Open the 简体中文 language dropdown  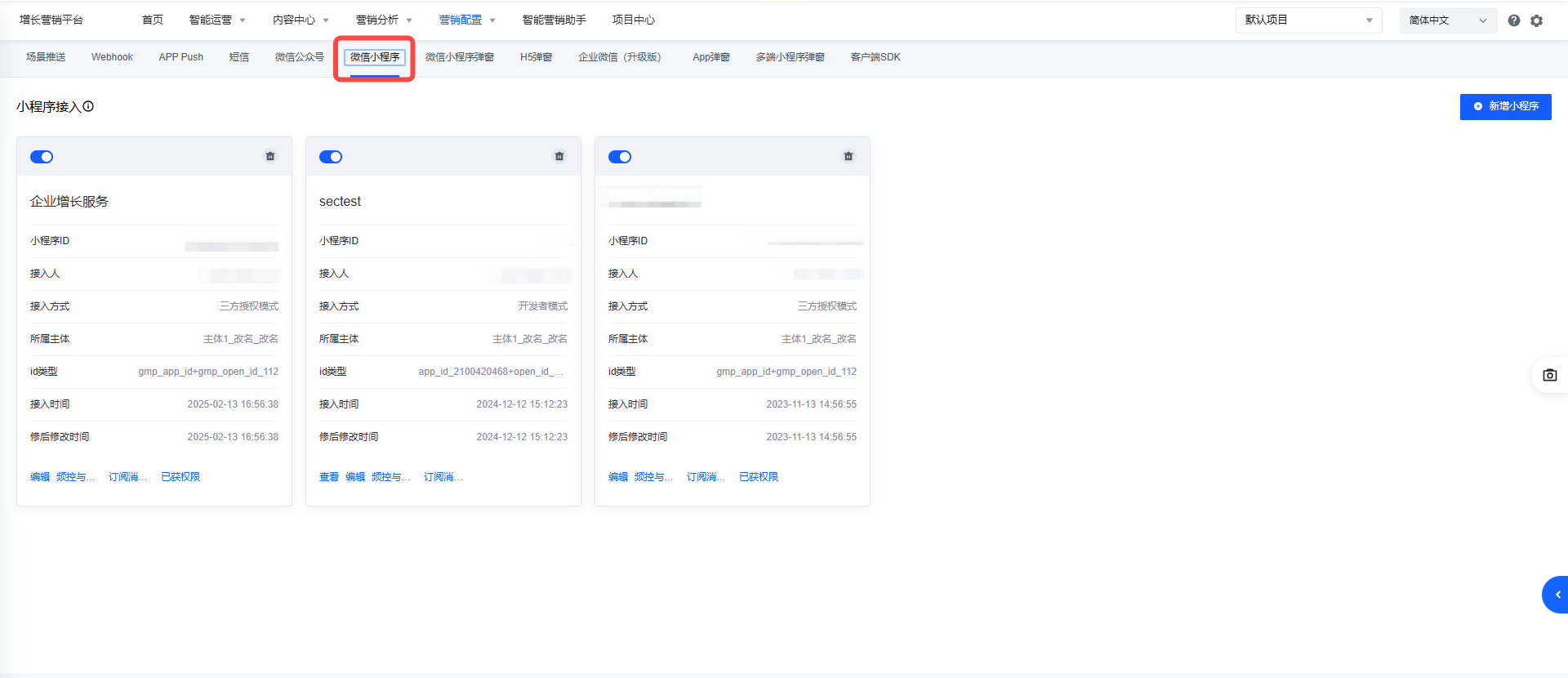[1447, 20]
